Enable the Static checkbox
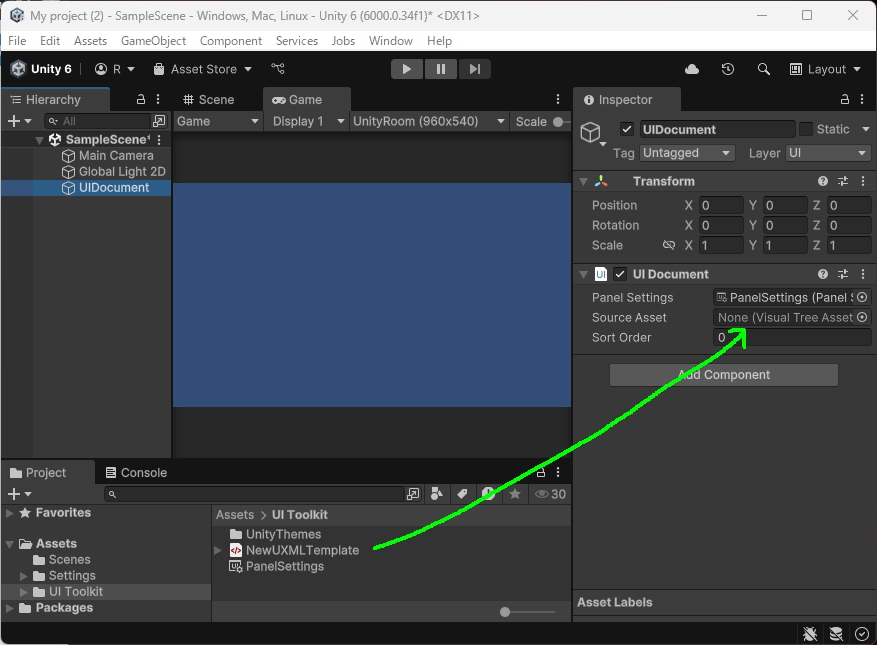 (805, 129)
